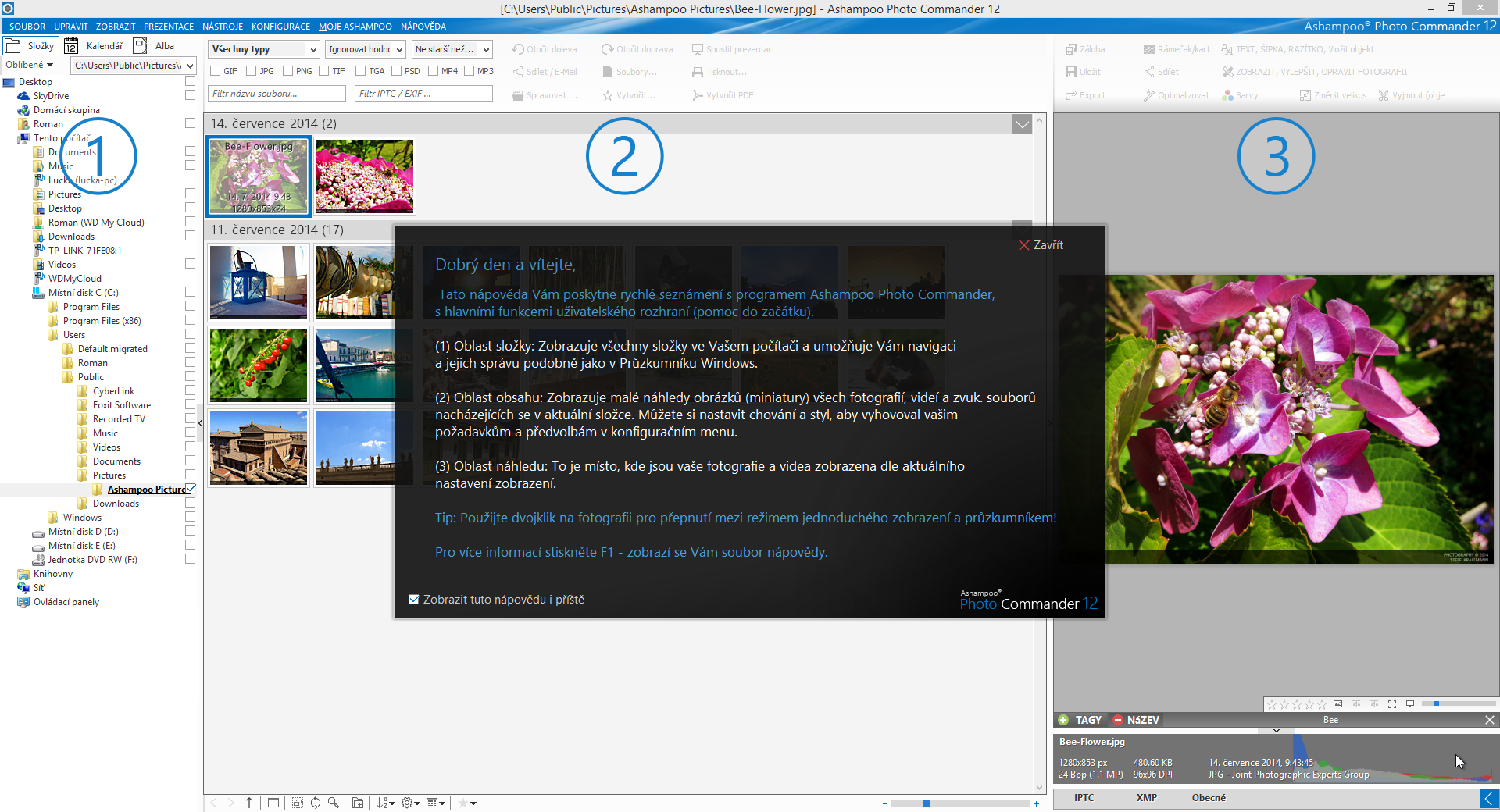Viewport: 1500px width, 812px height.
Task: Click the refresh thumbnails icon
Action: pyautogui.click(x=316, y=803)
